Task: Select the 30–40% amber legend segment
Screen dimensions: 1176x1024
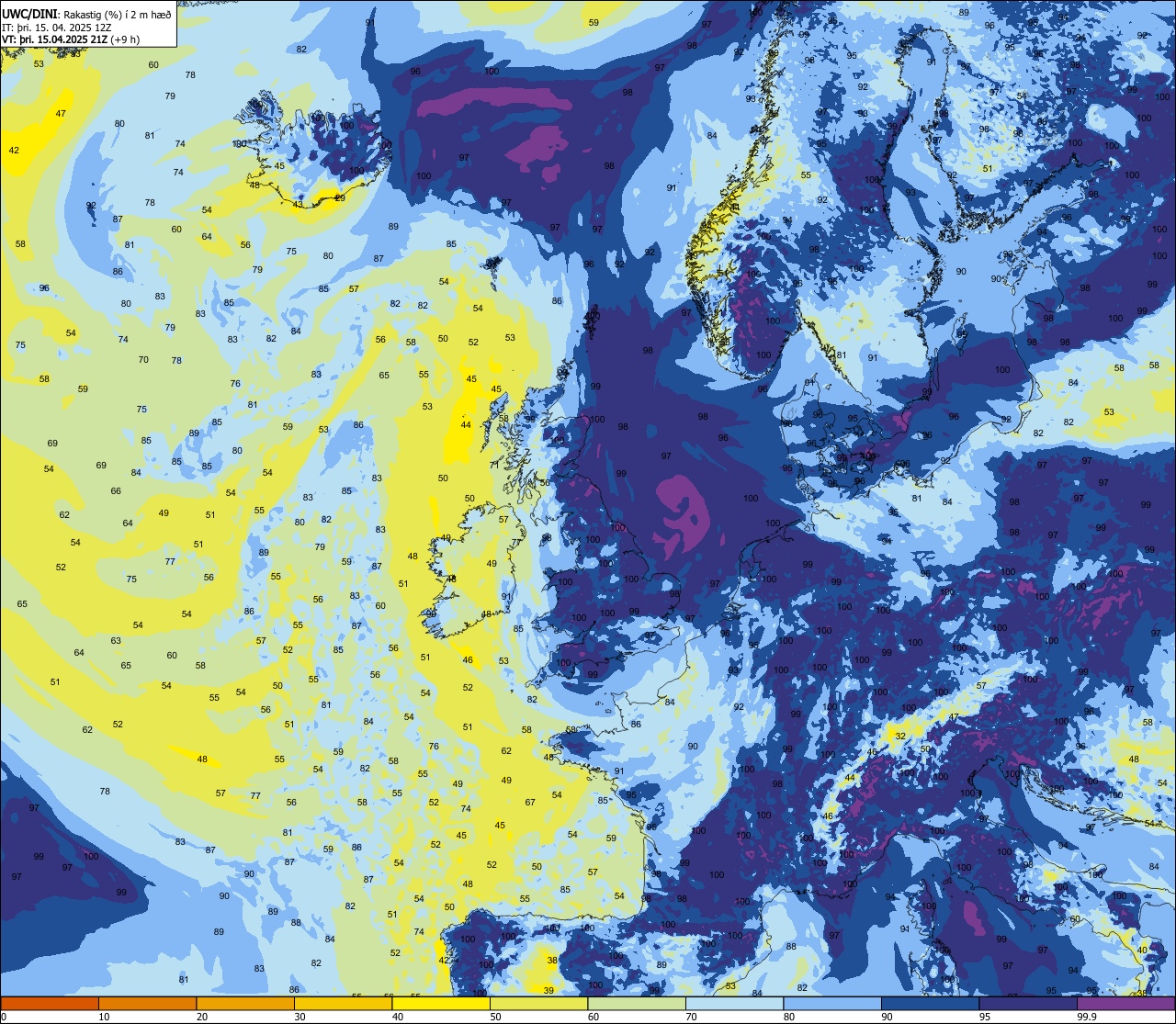Action: click(343, 1004)
